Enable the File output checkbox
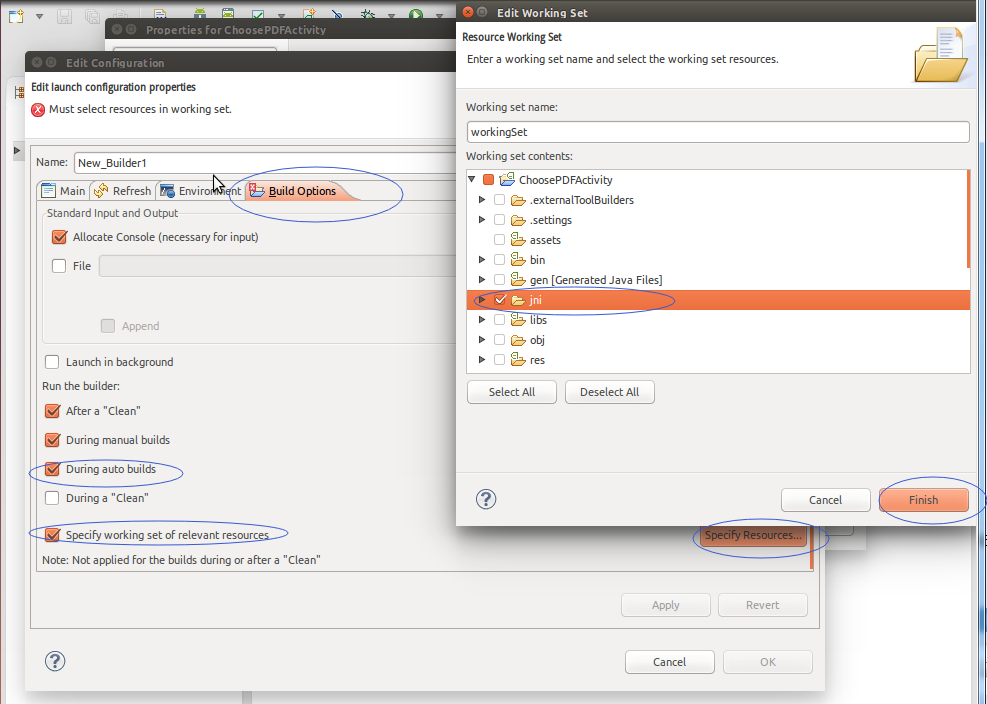 coord(59,266)
